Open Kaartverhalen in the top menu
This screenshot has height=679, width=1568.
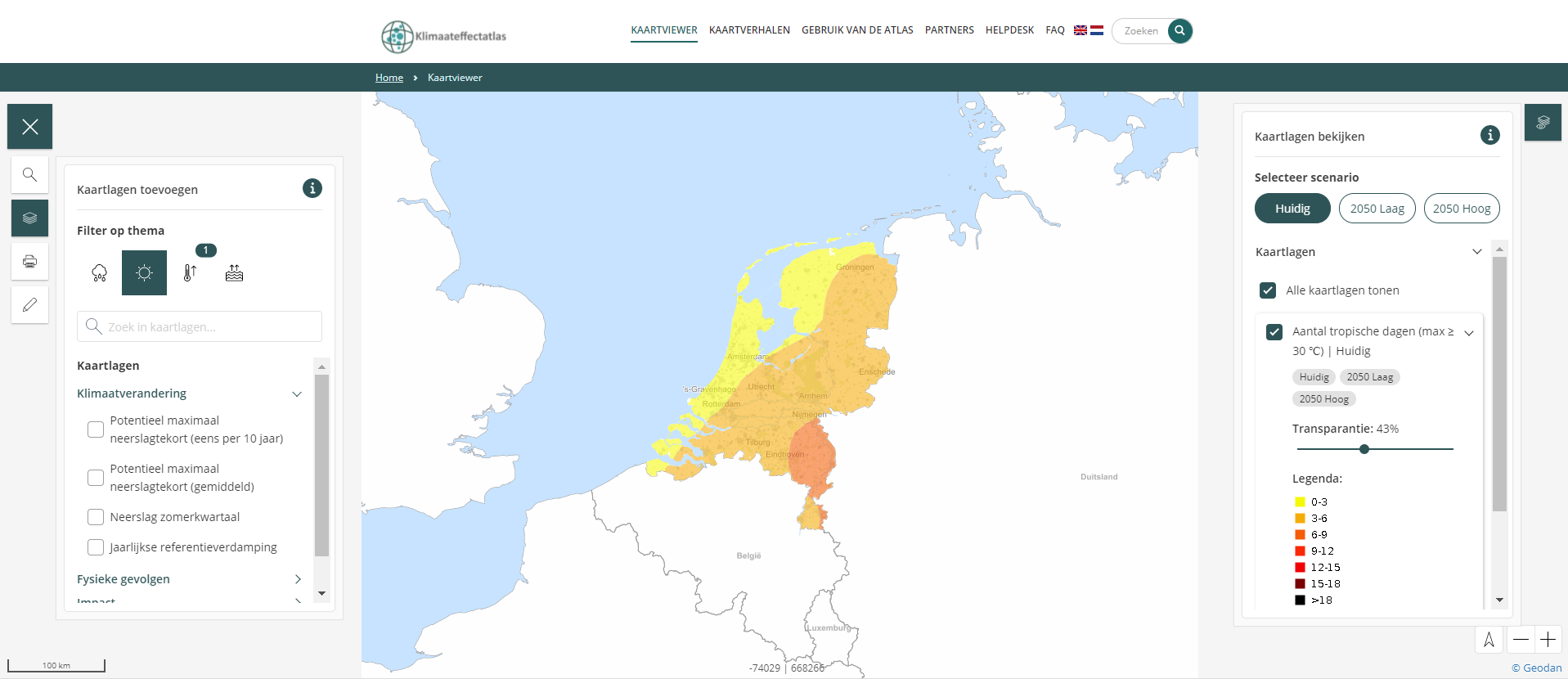pyautogui.click(x=749, y=30)
